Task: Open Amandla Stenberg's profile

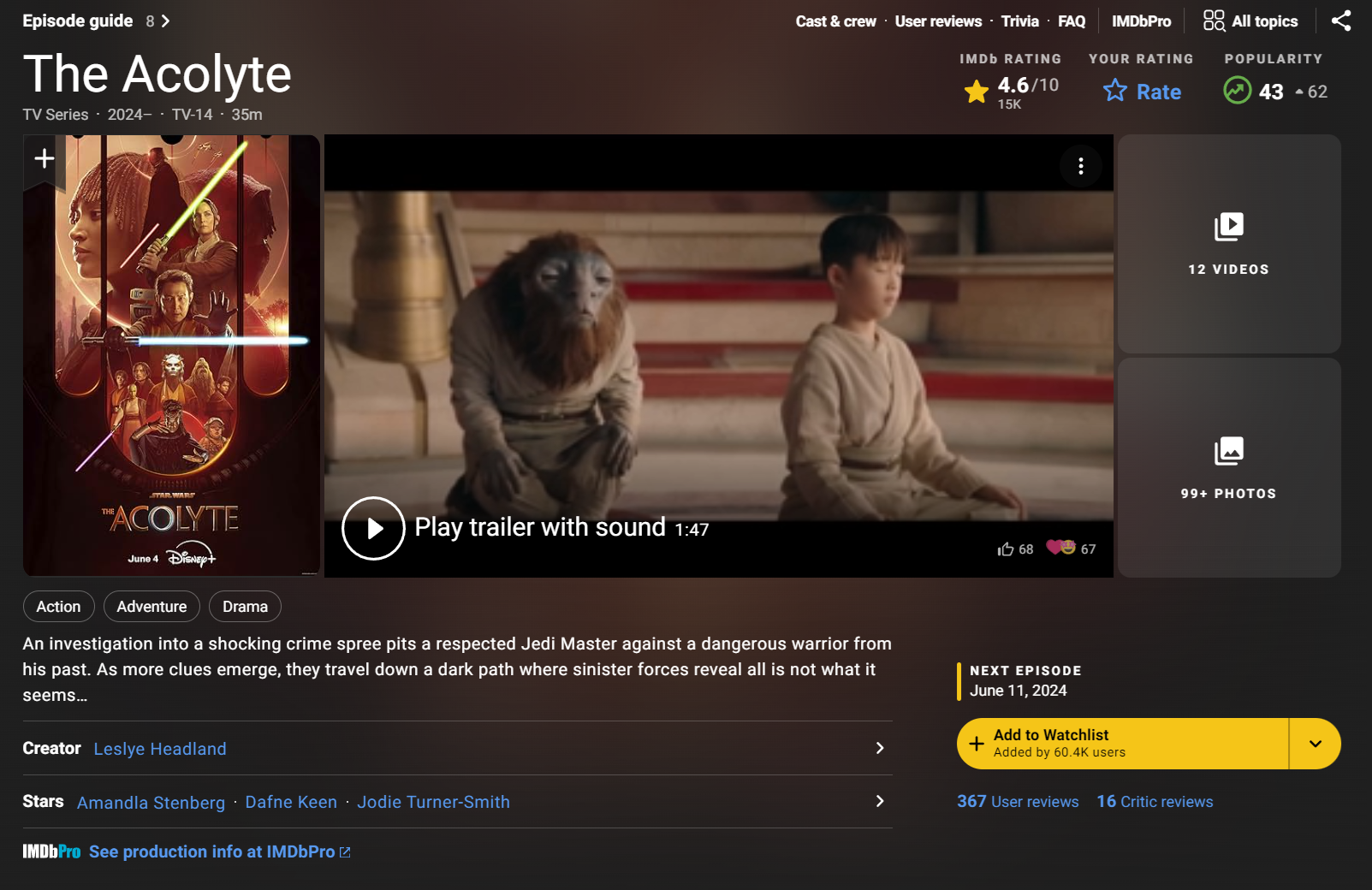Action: [x=151, y=803]
